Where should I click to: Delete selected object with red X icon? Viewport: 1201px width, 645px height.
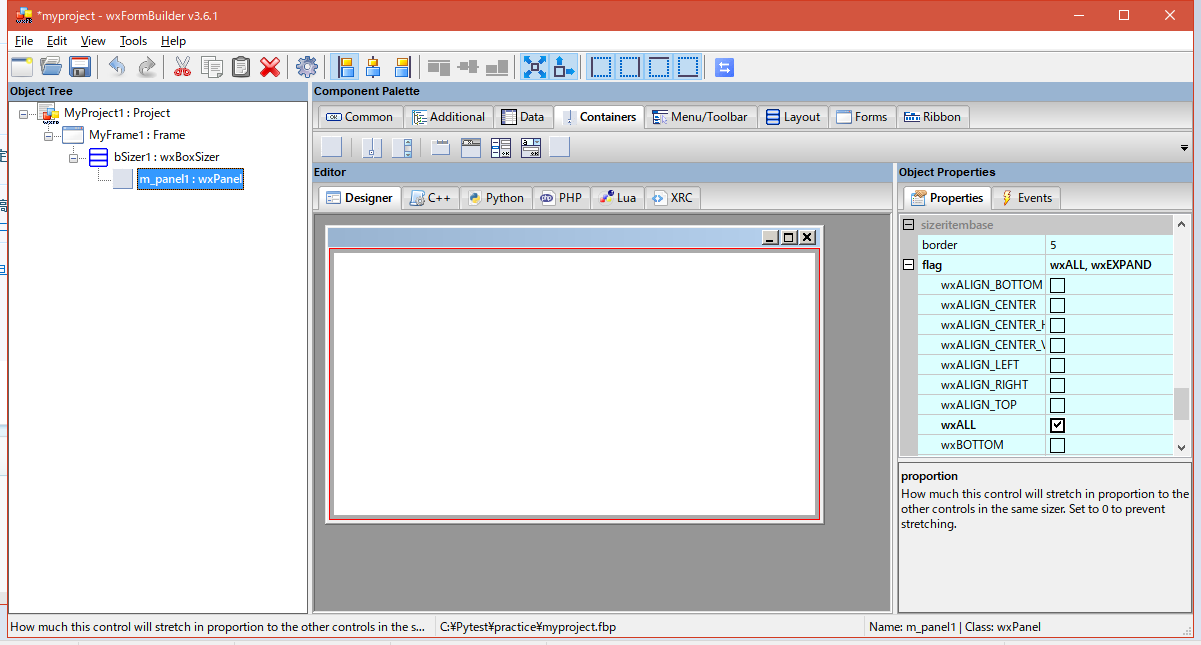pos(269,67)
